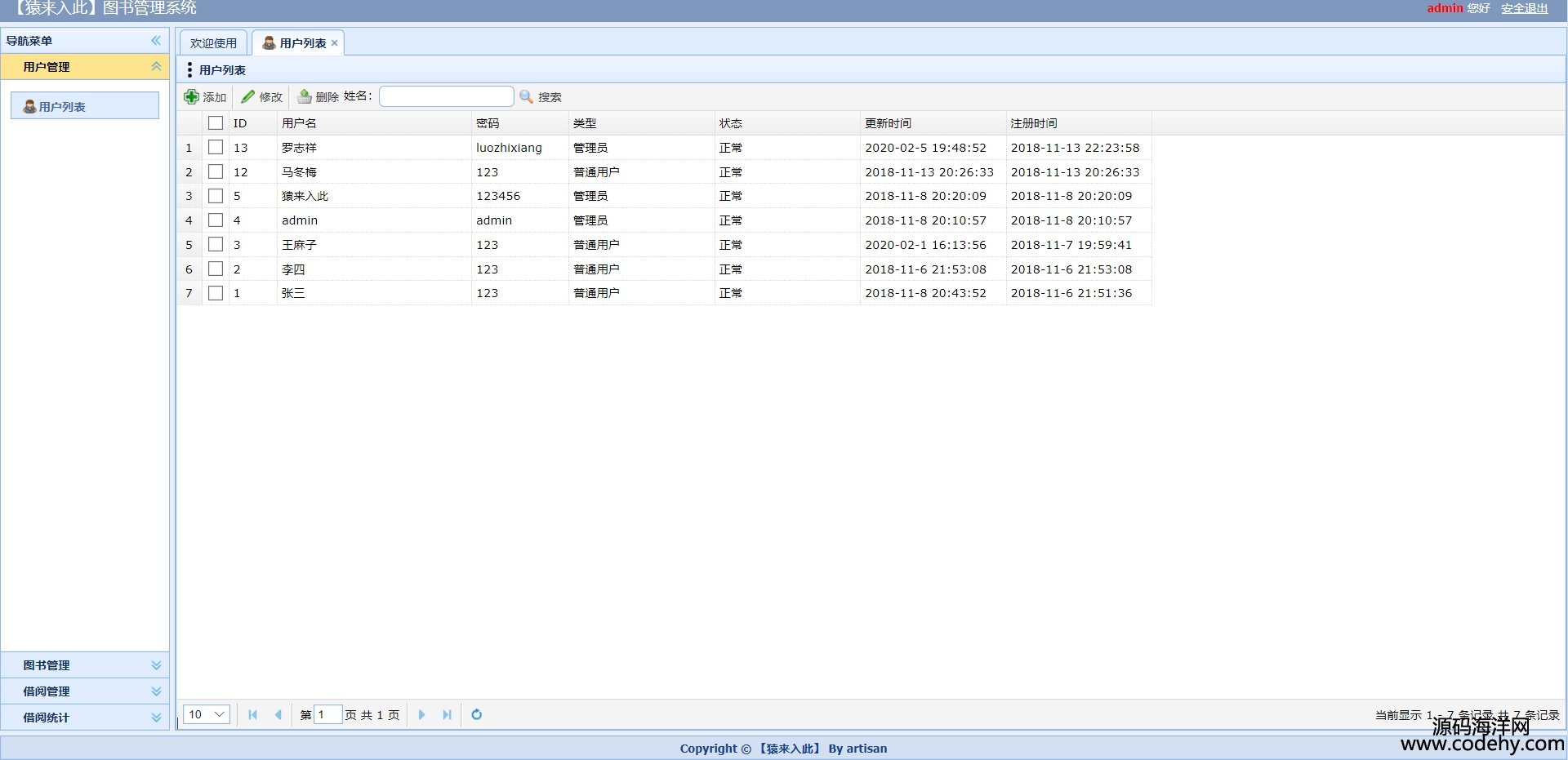The width and height of the screenshot is (1568, 760).
Task: Go to the first page of results
Action: click(252, 715)
